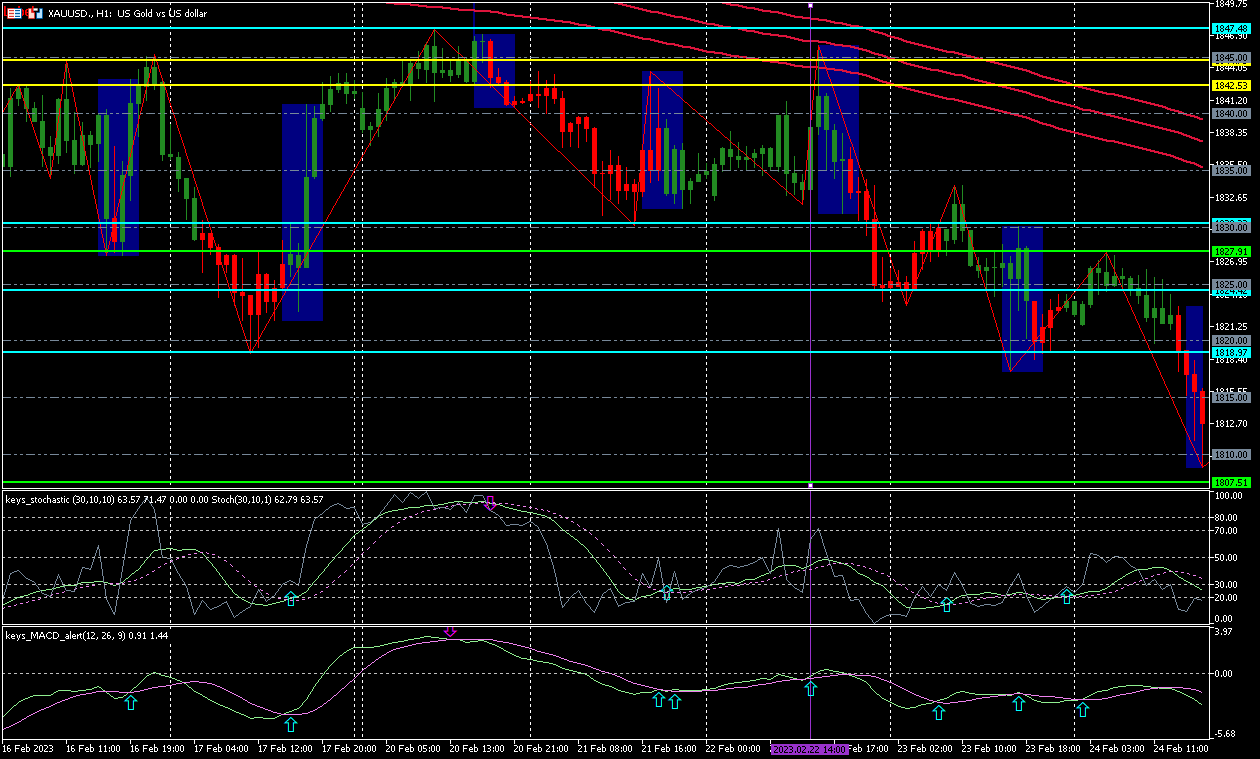Click the 80.00 stochastic scale value

click(1228, 518)
